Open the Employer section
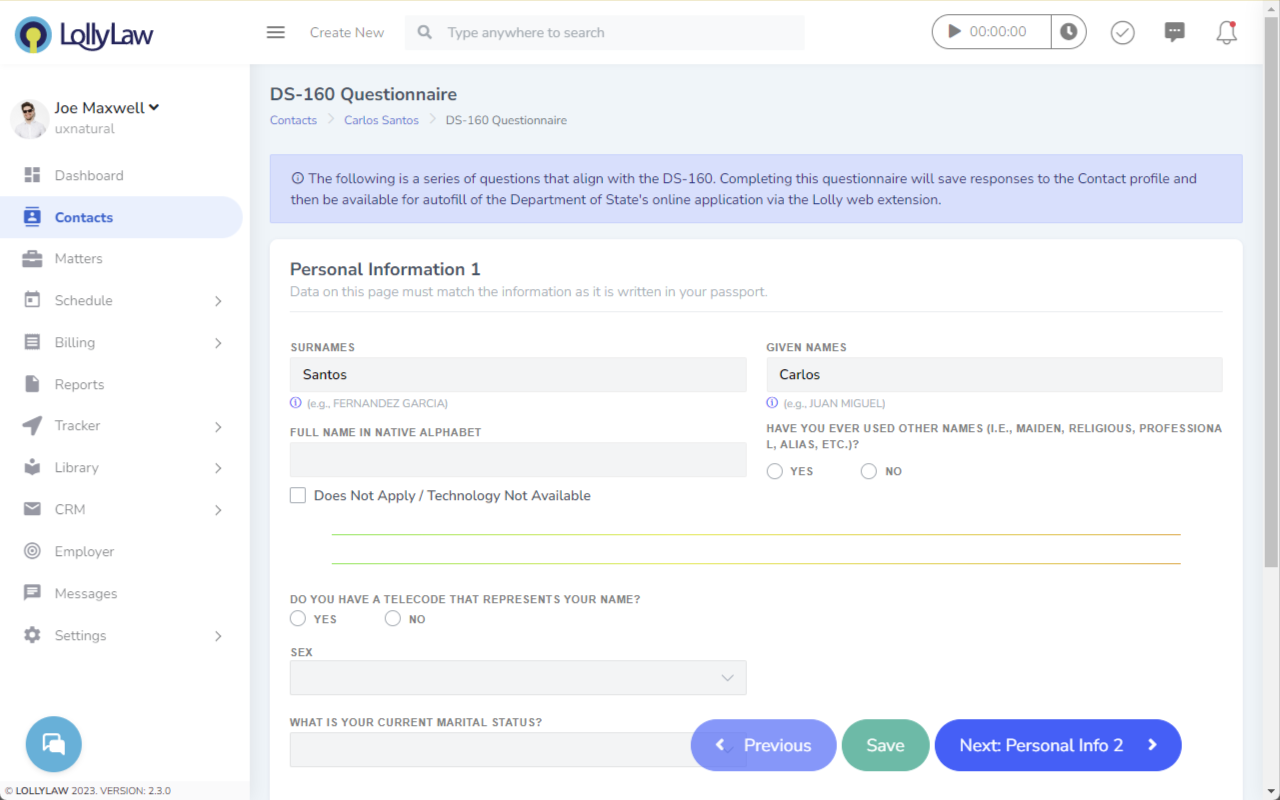1280x800 pixels. click(86, 551)
